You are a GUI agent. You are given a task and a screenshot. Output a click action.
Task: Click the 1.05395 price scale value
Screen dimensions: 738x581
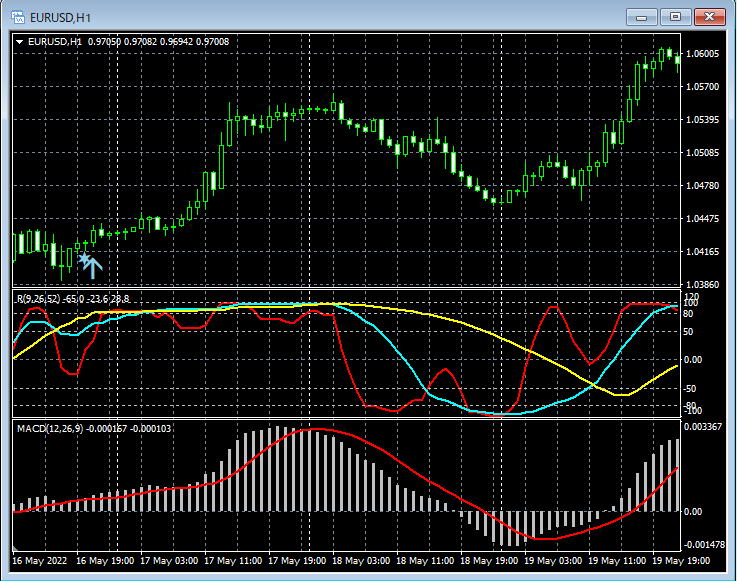point(703,120)
